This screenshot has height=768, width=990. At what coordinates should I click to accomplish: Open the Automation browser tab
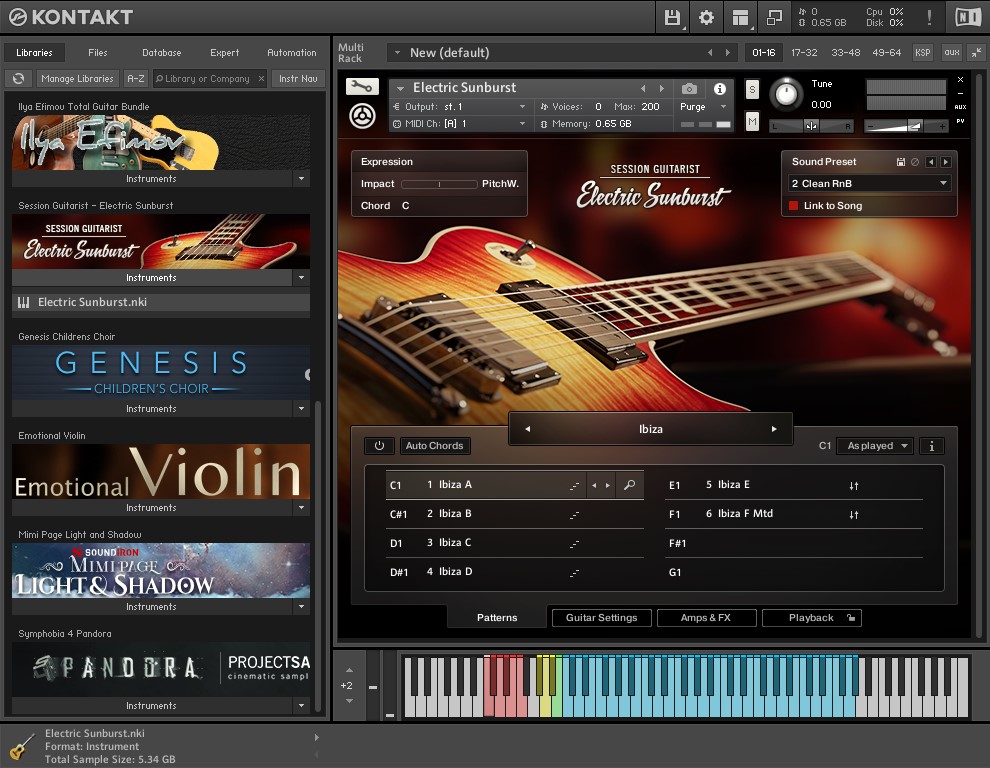point(292,52)
